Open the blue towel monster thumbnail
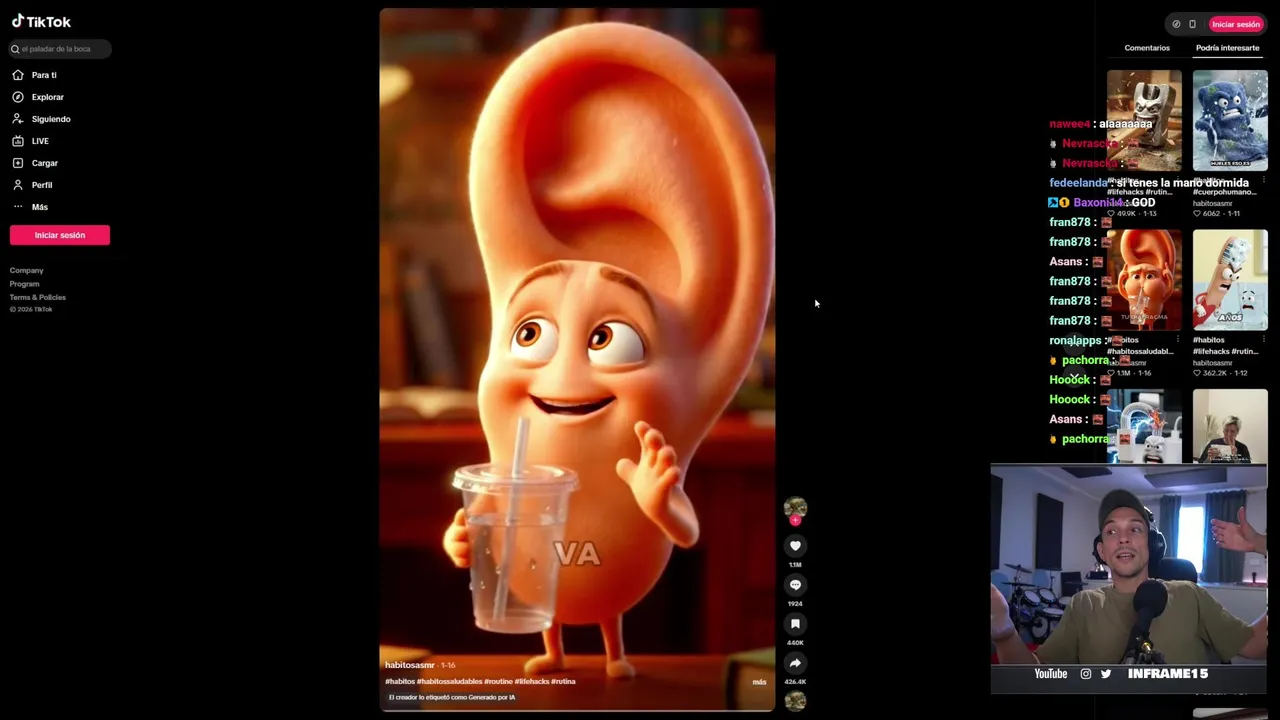Screen dimensions: 1280x720 coord(1230,120)
